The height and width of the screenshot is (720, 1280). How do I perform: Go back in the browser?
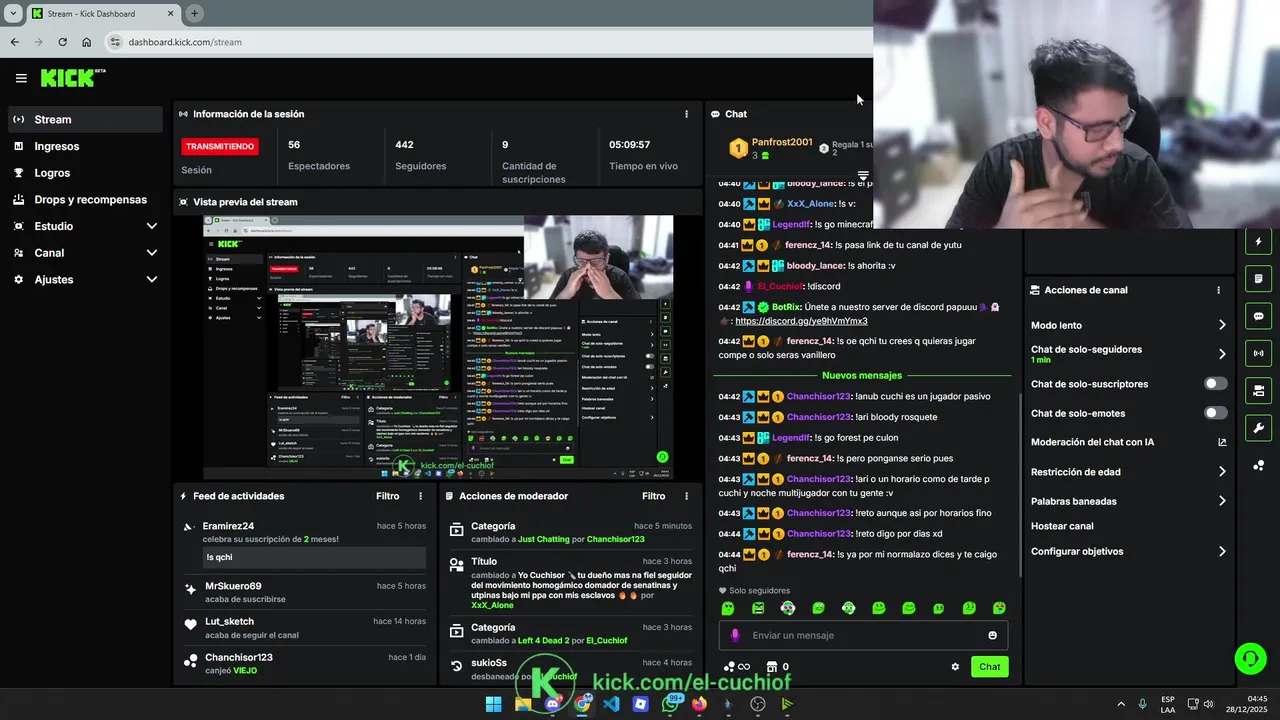14,42
